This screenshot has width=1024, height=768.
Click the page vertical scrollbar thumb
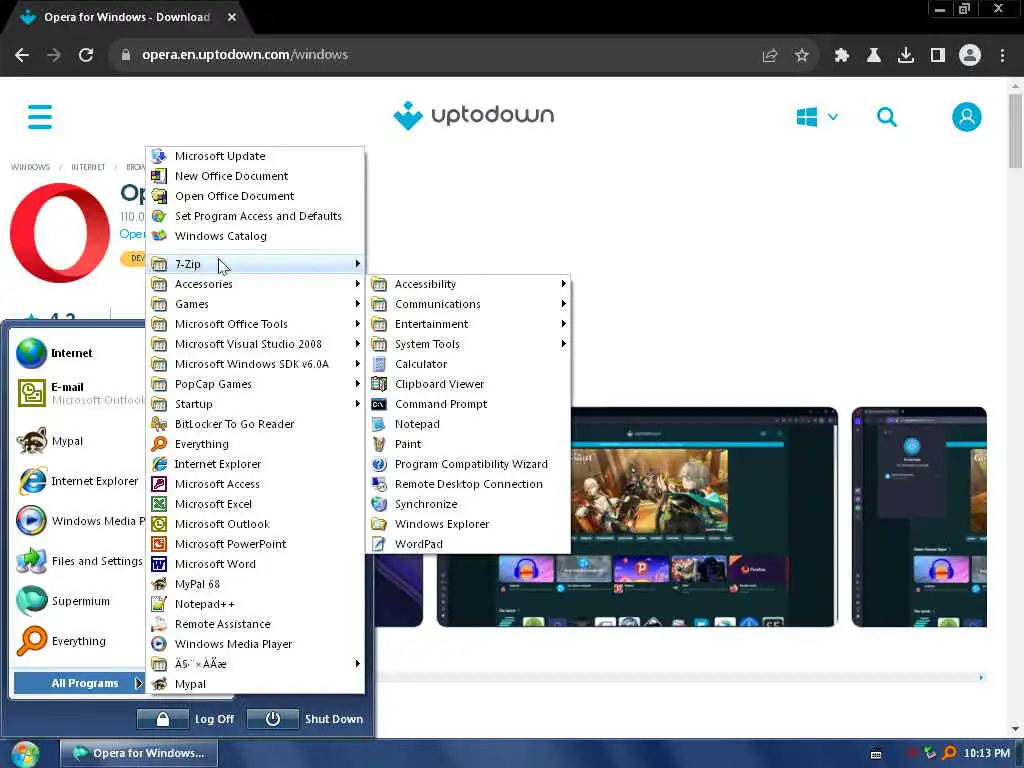pyautogui.click(x=1015, y=131)
